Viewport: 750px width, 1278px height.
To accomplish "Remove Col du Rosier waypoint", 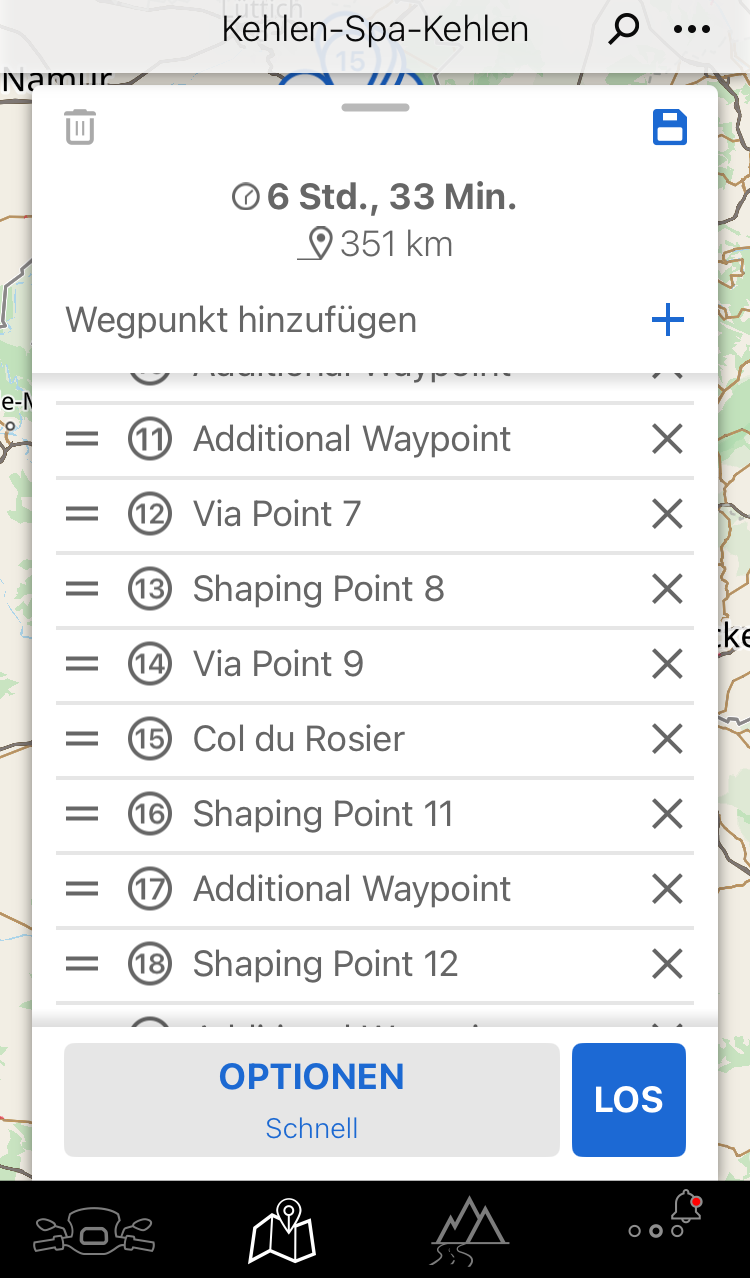I will (x=667, y=739).
